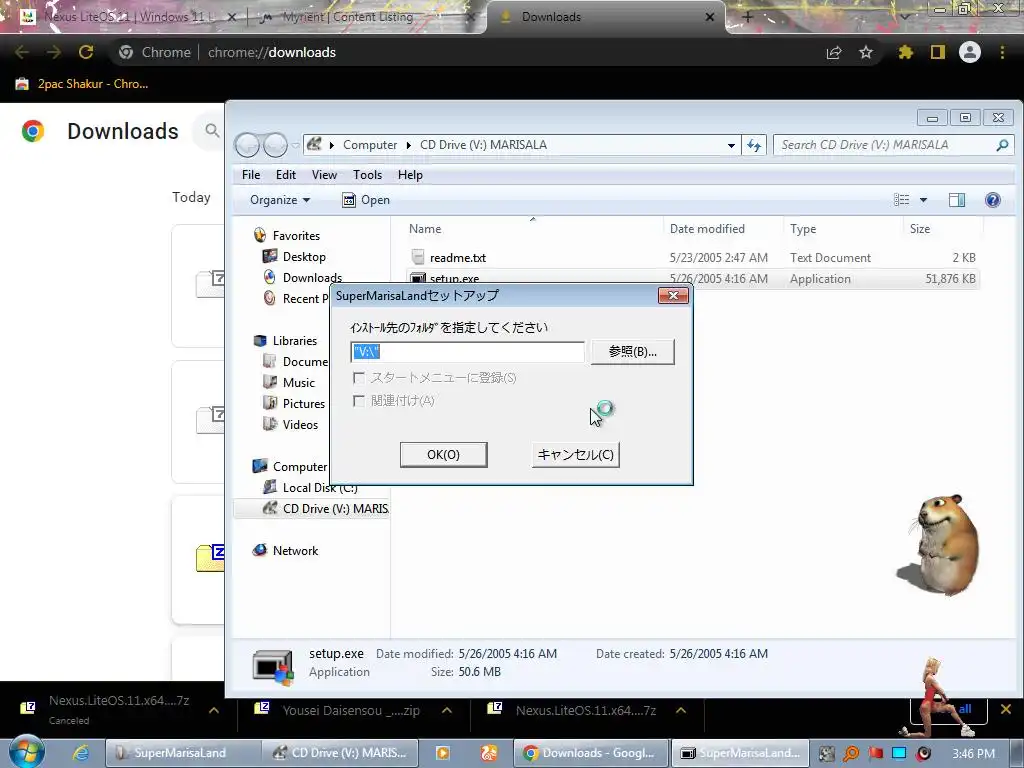Select setup.exe file row
Screen dimensions: 1024x768
[x=692, y=279]
